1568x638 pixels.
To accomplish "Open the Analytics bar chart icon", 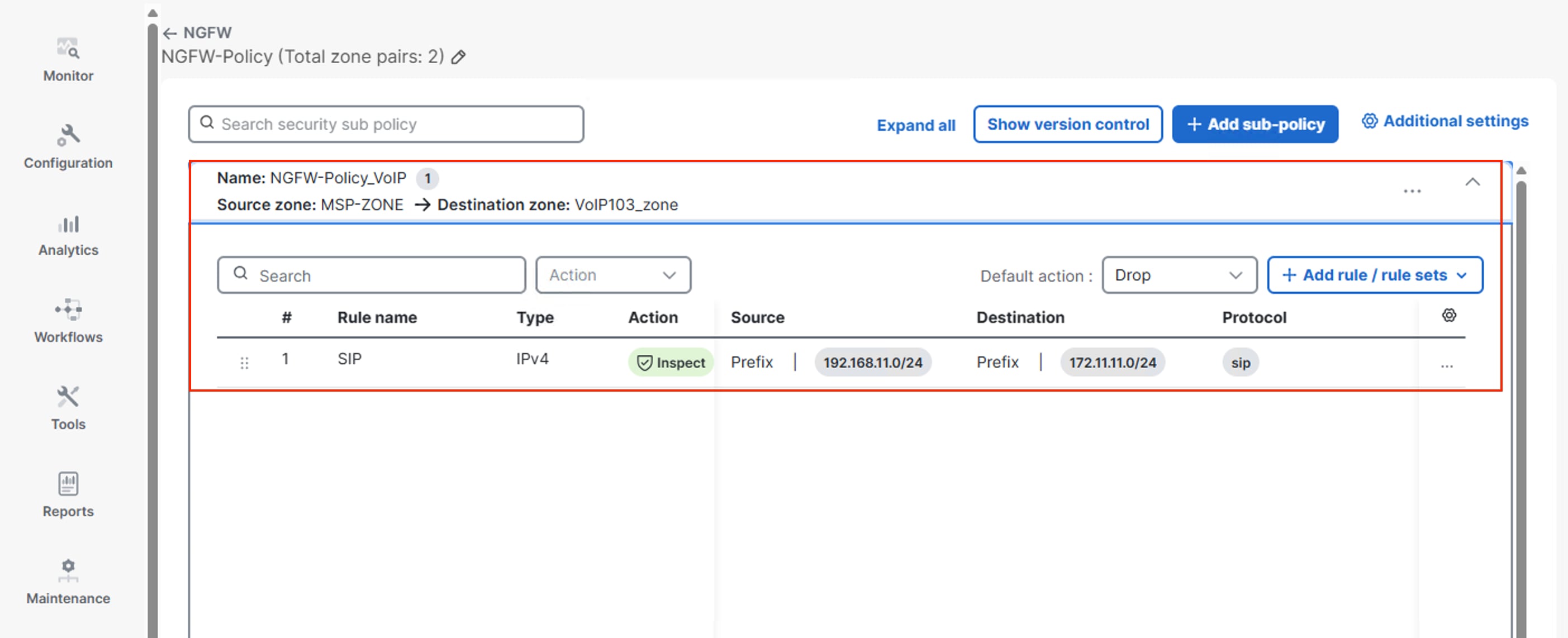I will pos(68,223).
